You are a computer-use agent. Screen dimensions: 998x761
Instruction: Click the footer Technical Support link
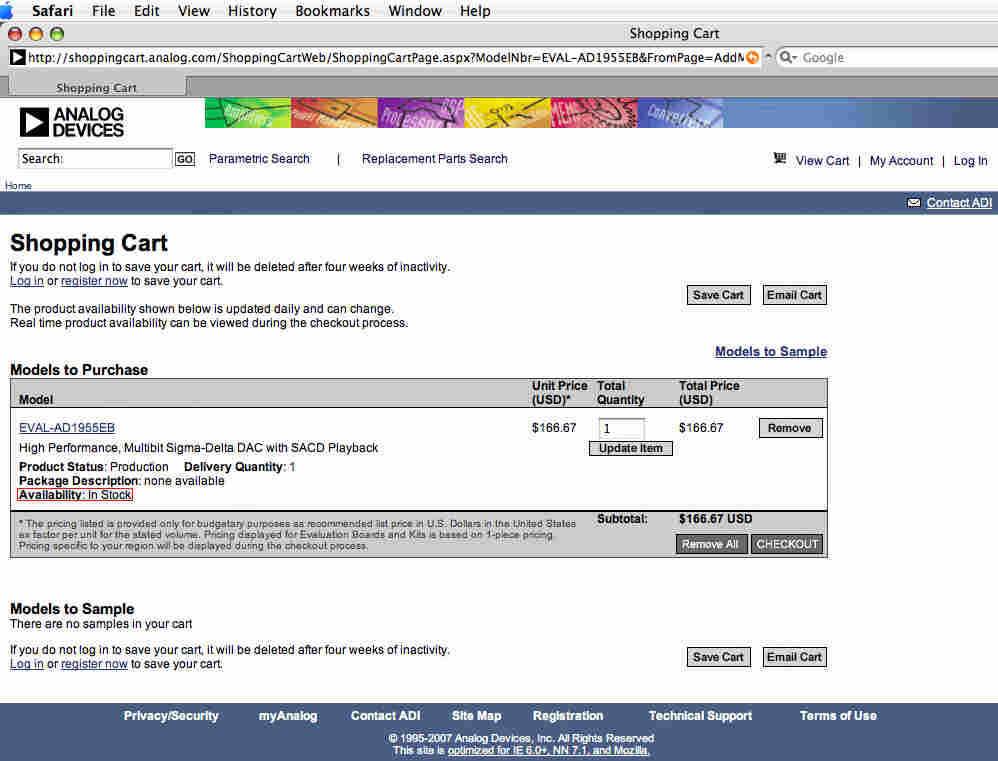(x=700, y=715)
